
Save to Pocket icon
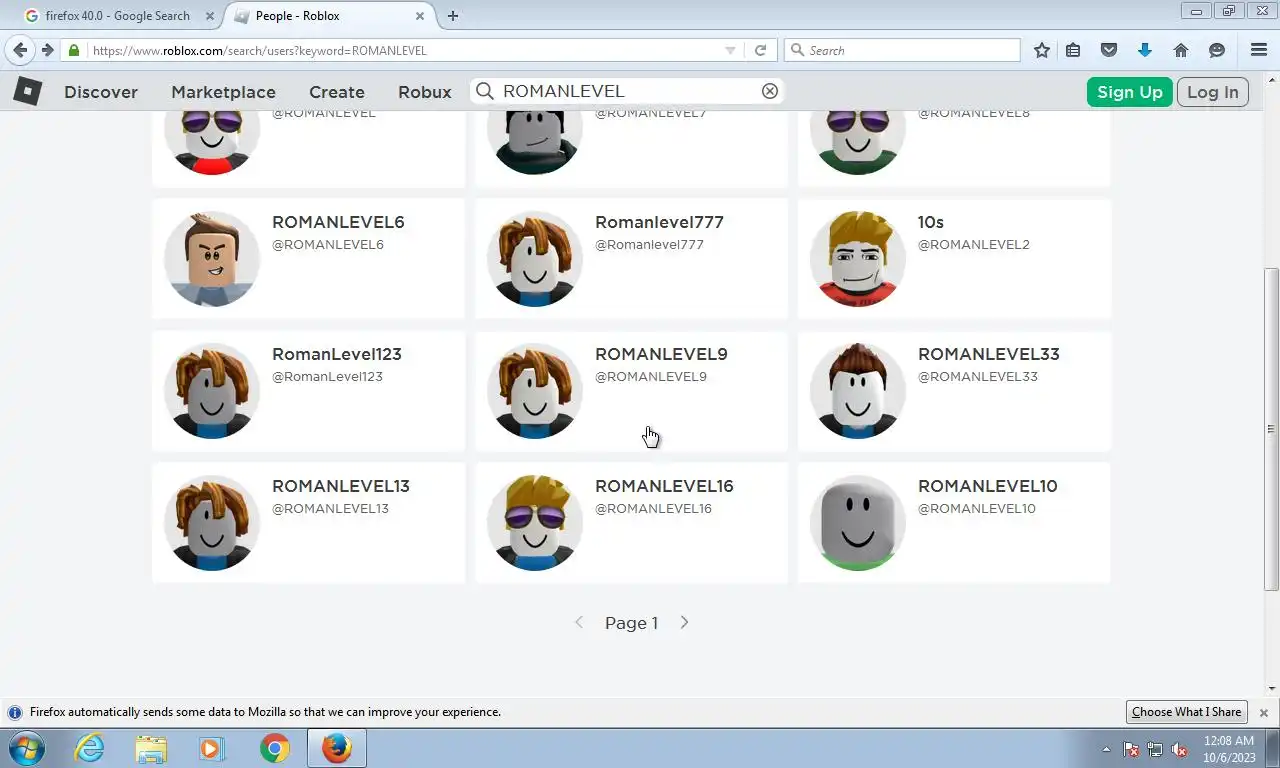point(1109,50)
